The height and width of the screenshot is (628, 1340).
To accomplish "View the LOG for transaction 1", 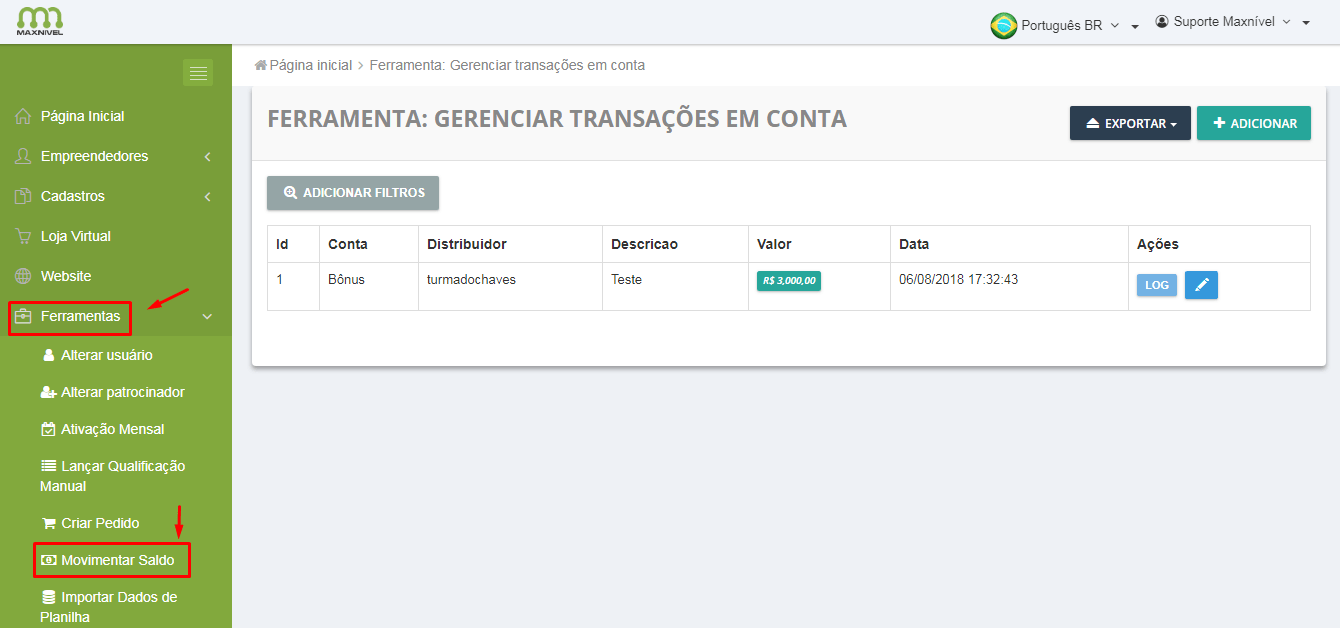I will point(1156,285).
